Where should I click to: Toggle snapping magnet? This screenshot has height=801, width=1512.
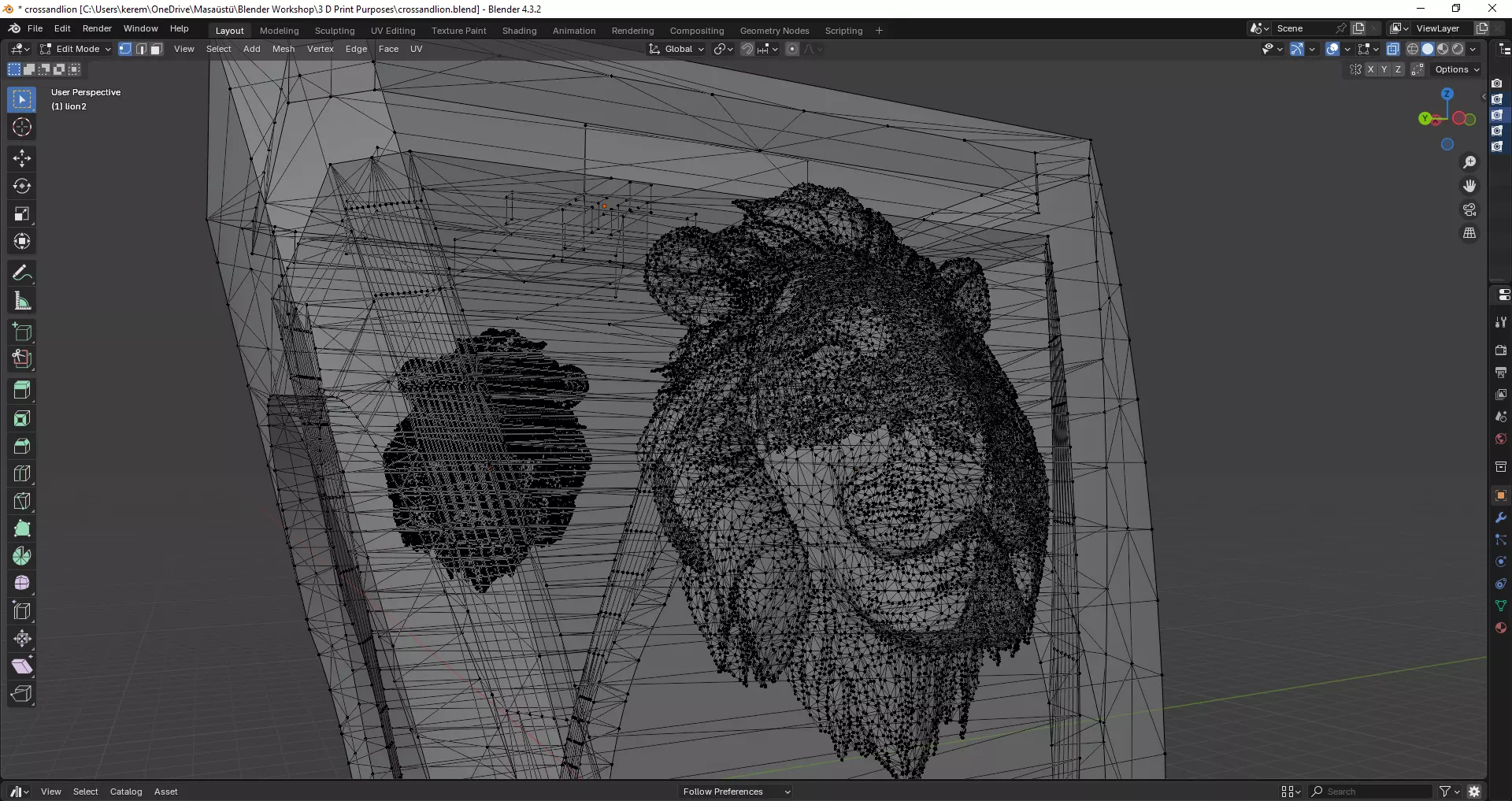click(747, 49)
